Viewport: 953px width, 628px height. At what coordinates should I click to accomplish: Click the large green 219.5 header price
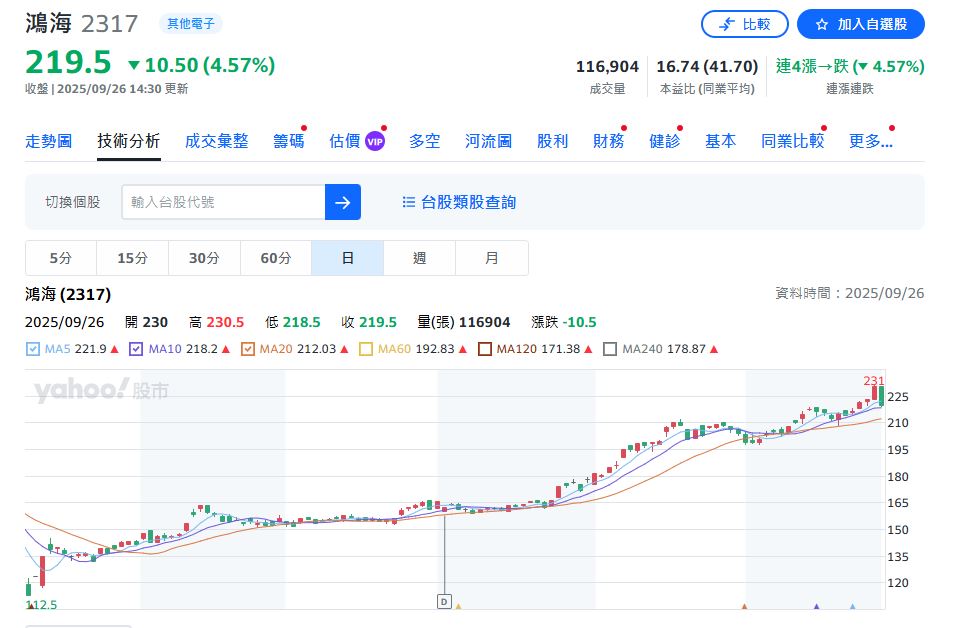click(x=68, y=63)
